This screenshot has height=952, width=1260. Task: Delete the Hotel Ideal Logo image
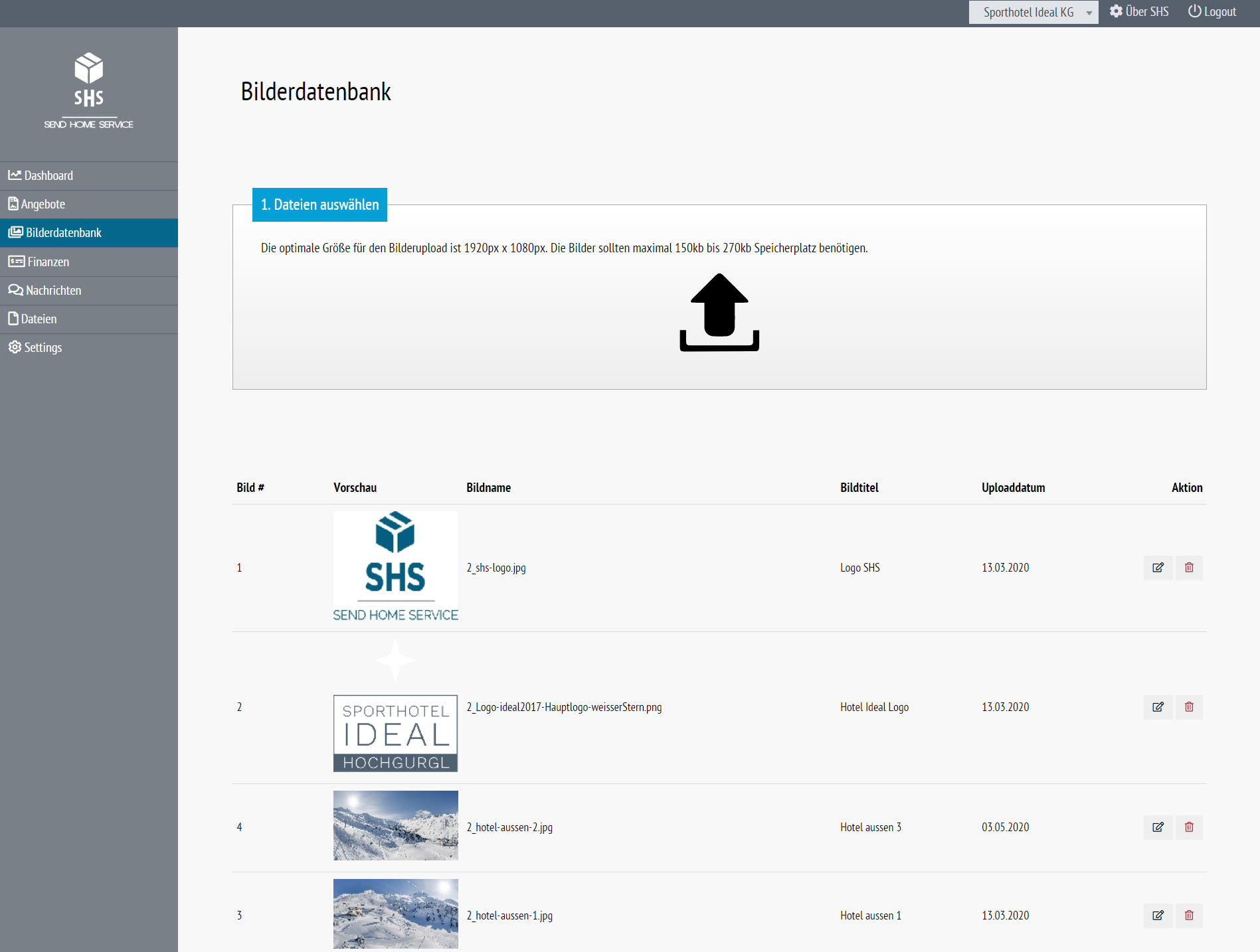tap(1189, 707)
